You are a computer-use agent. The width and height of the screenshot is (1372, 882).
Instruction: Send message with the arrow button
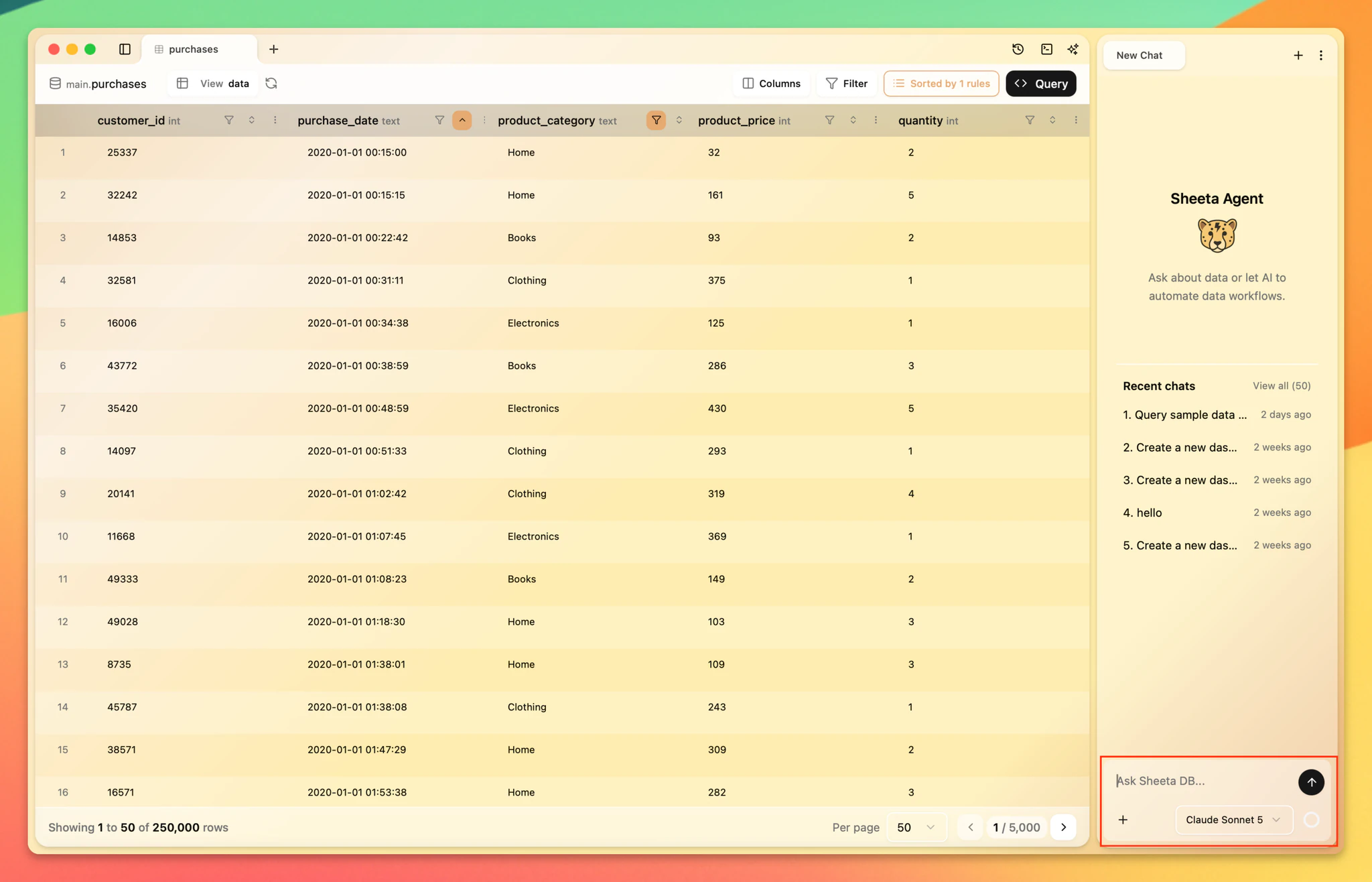(1311, 782)
